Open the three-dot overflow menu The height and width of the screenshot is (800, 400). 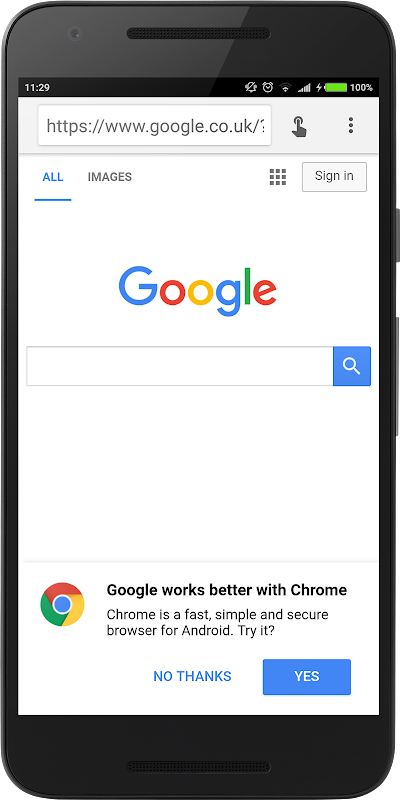[x=351, y=125]
